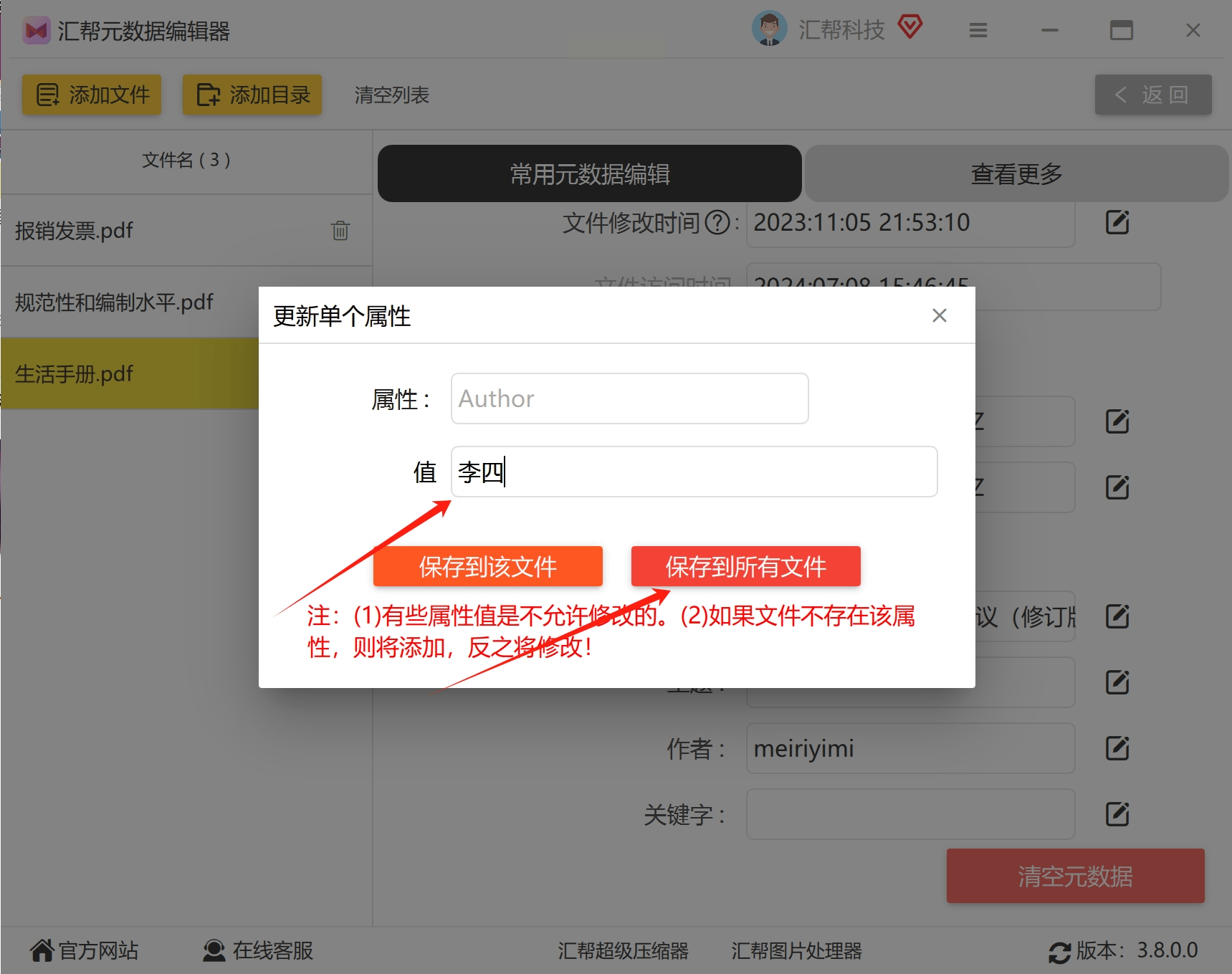Close the 更新单个属性 dialog
Screen dimensions: 1232x974
(x=940, y=315)
